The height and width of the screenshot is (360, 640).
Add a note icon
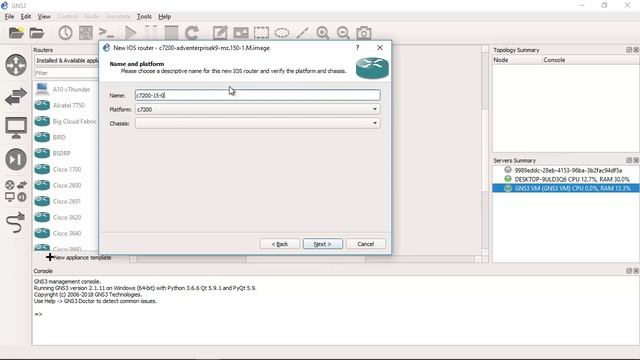pyautogui.click(x=220, y=33)
